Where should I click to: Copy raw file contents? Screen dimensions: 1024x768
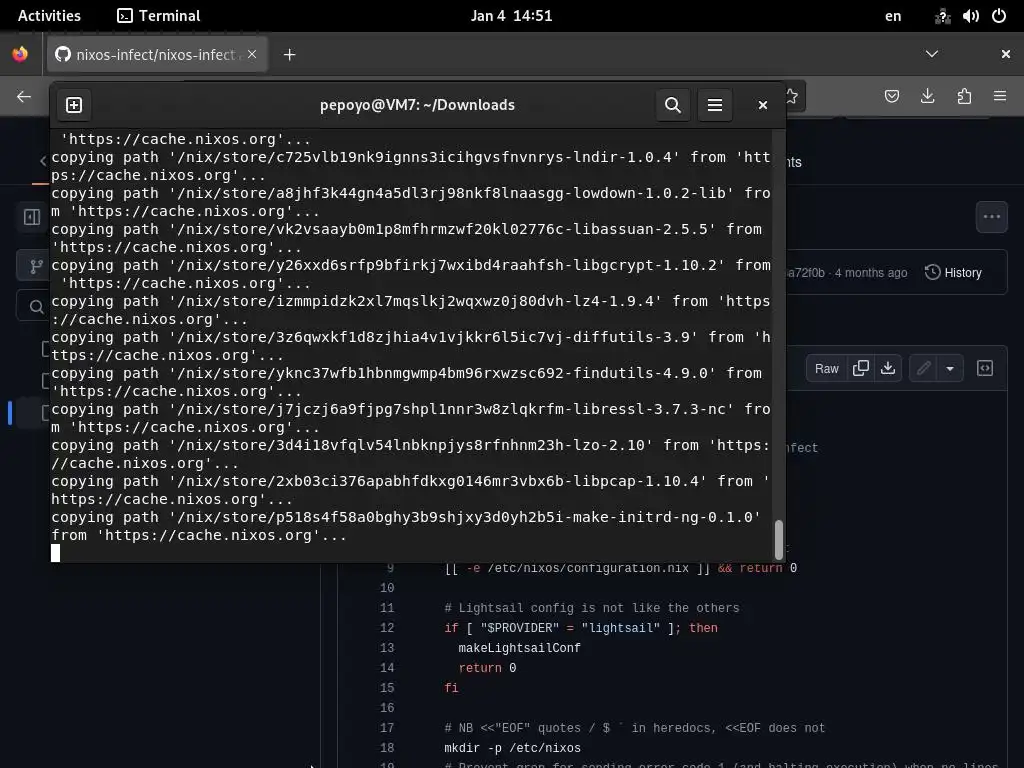point(861,369)
